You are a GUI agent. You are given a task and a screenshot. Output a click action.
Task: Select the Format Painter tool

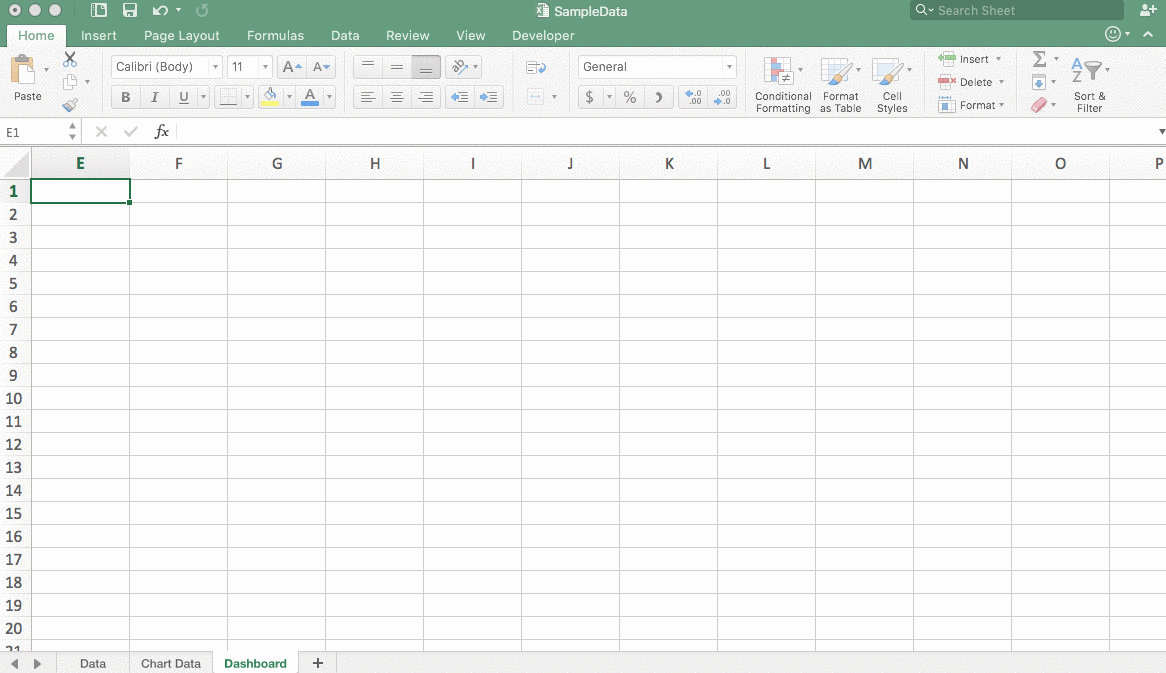pos(70,103)
